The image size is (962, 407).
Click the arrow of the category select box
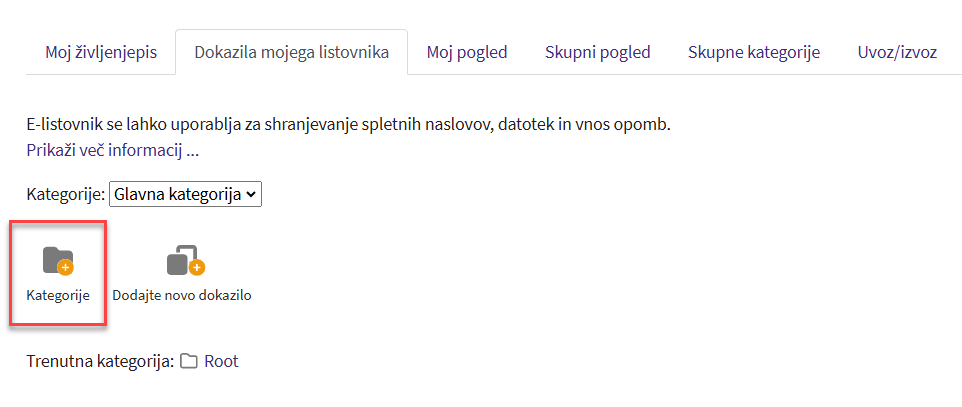[251, 194]
